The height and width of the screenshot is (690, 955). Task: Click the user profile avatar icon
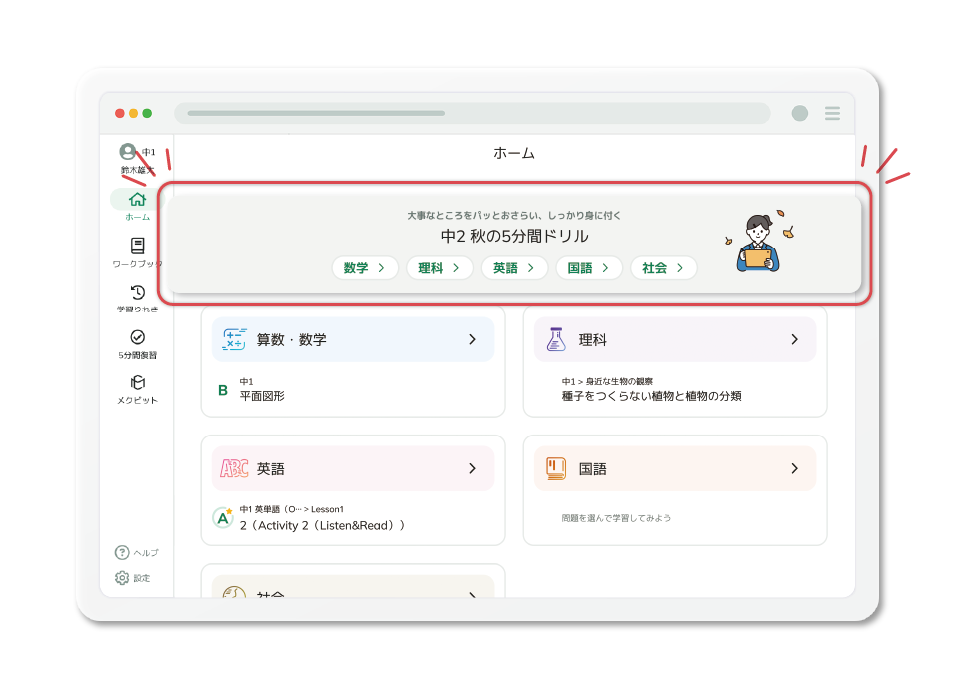click(127, 152)
